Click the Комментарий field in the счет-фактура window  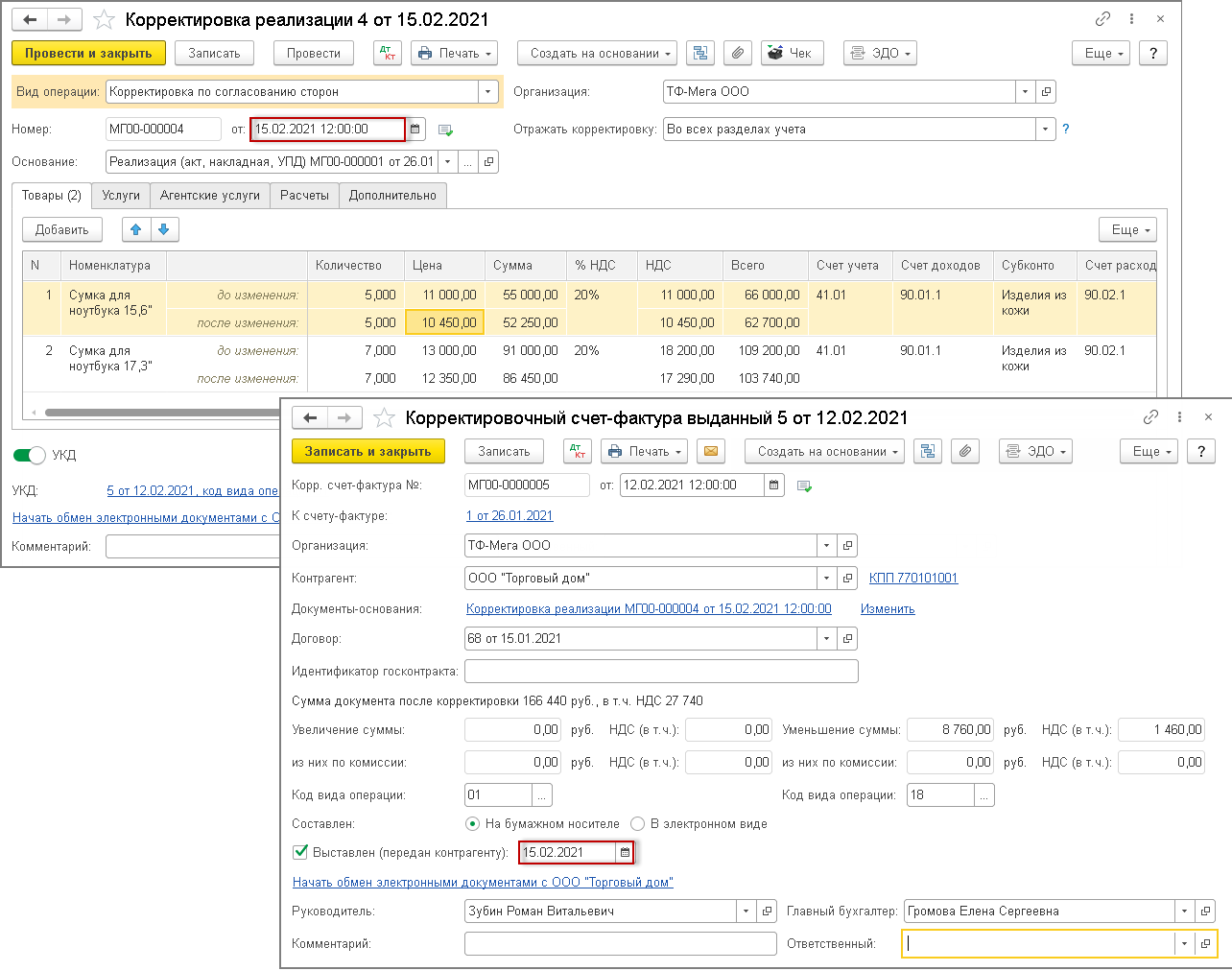pos(620,943)
